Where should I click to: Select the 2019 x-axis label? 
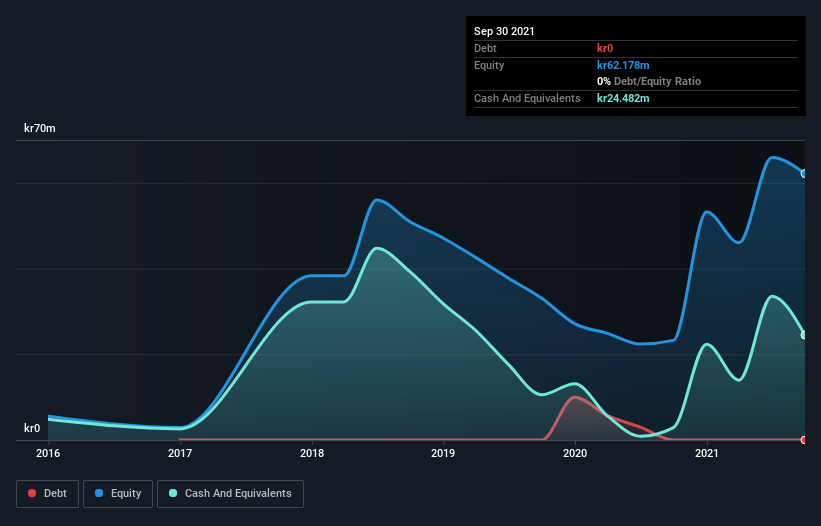(443, 453)
